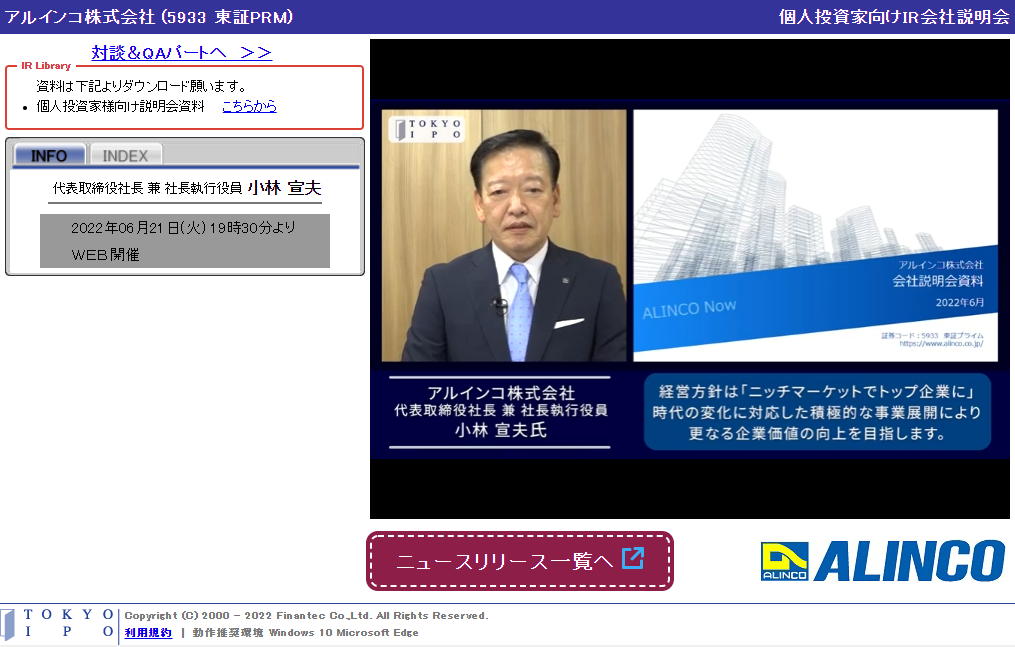Click the ALINCO Now presentation slide
1015x647 pixels.
pyautogui.click(x=815, y=236)
